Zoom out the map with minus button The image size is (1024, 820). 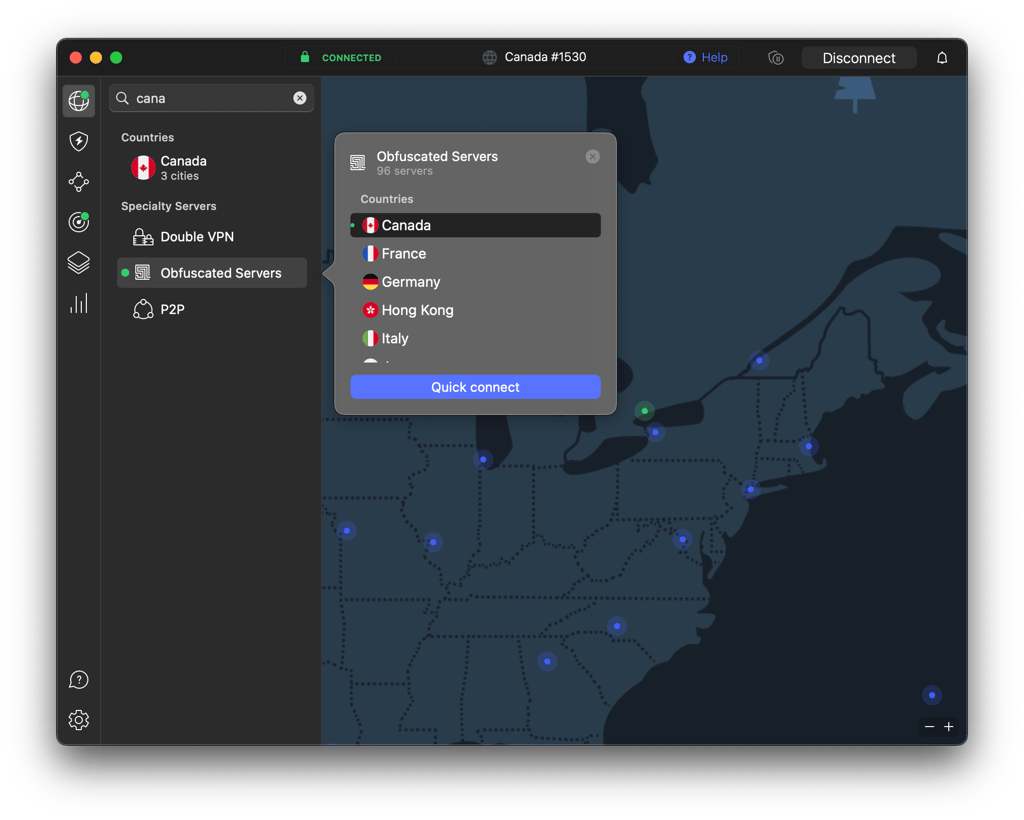929,727
